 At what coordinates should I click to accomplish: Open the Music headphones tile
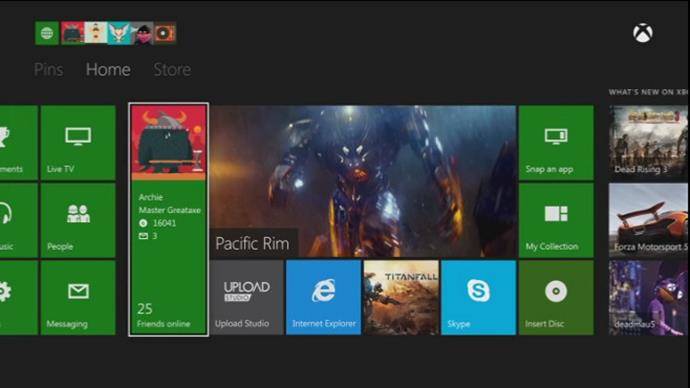pos(18,220)
